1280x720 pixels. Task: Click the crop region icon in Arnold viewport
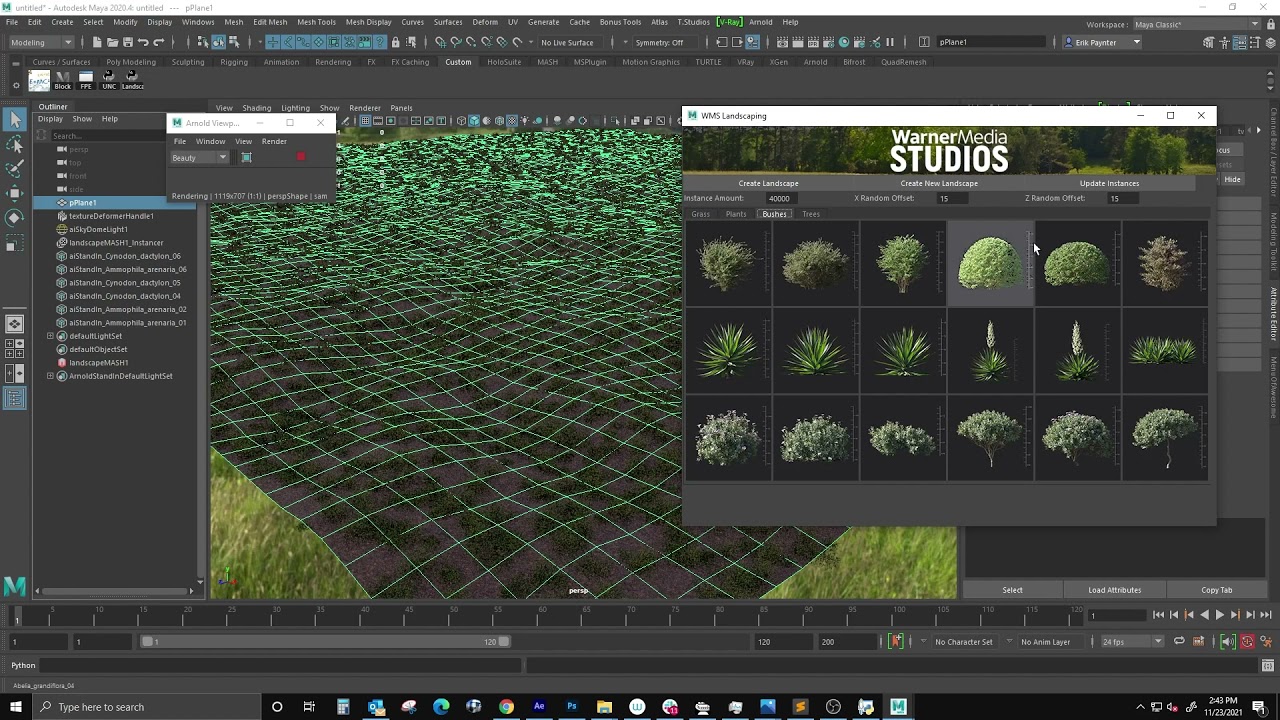(247, 157)
